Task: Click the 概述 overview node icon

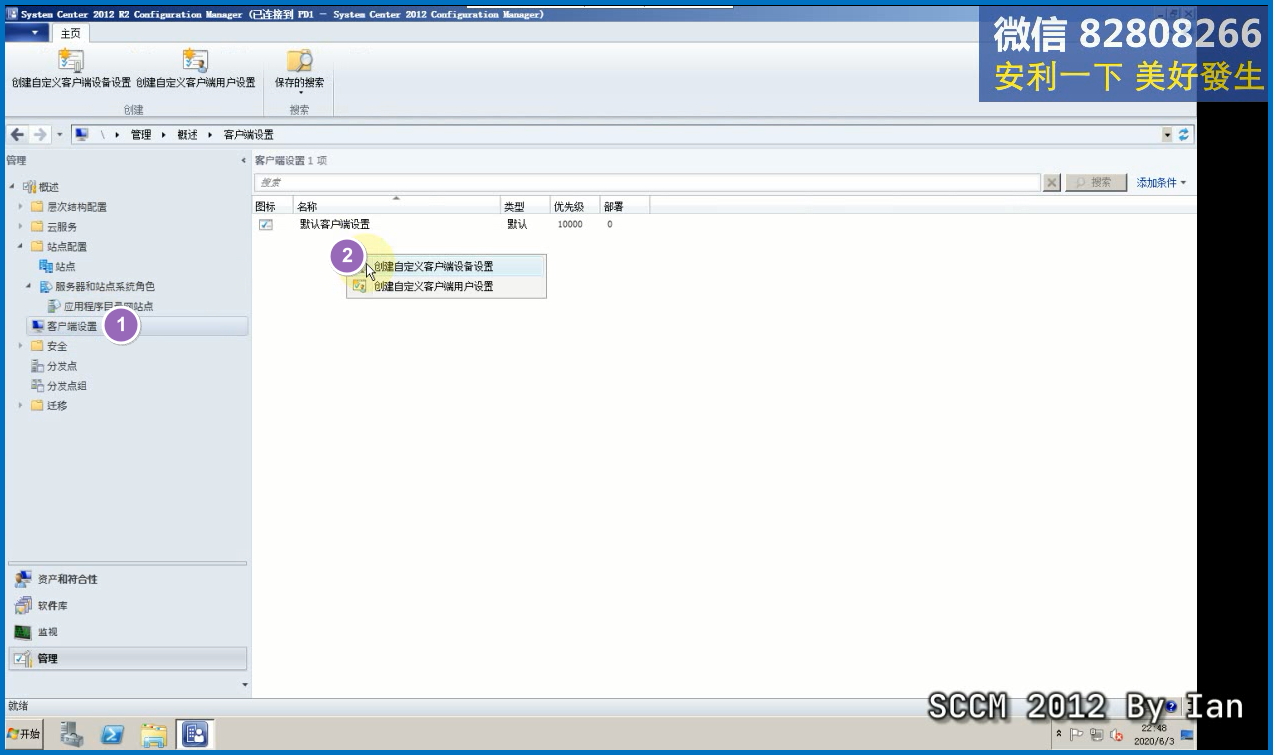Action: point(29,187)
